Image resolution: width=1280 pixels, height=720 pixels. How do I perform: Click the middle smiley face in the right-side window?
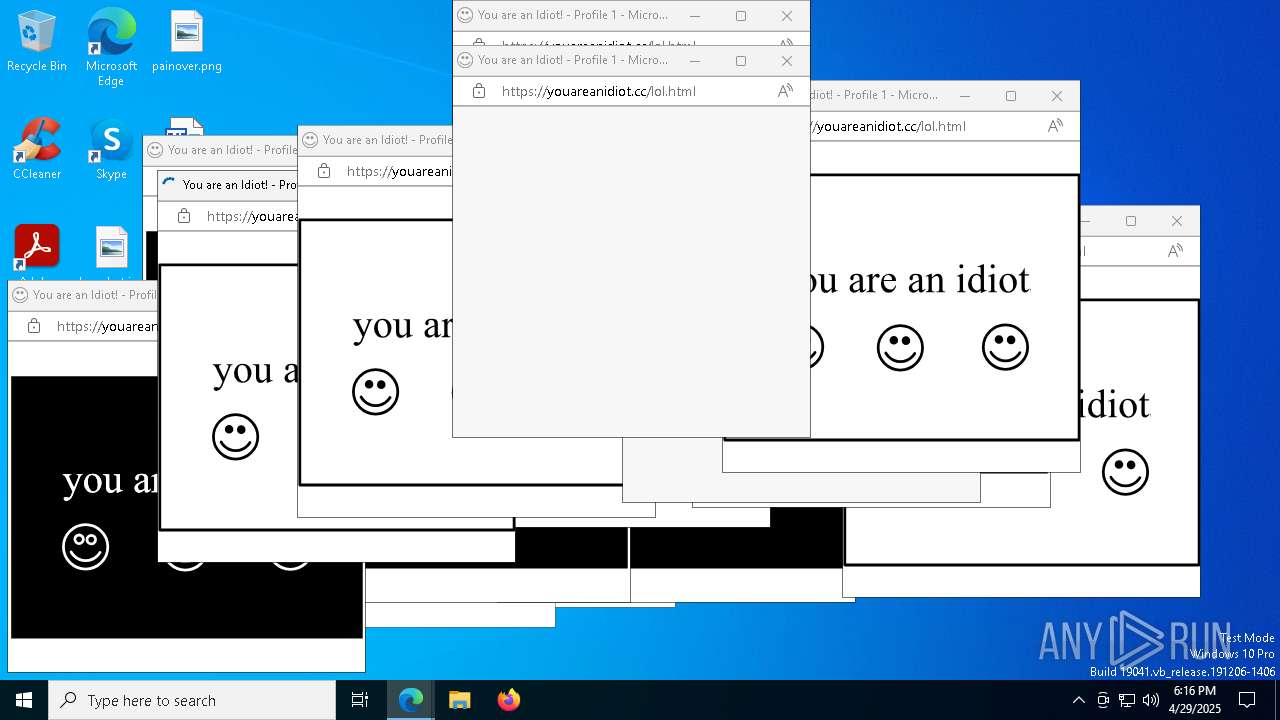tap(900, 347)
